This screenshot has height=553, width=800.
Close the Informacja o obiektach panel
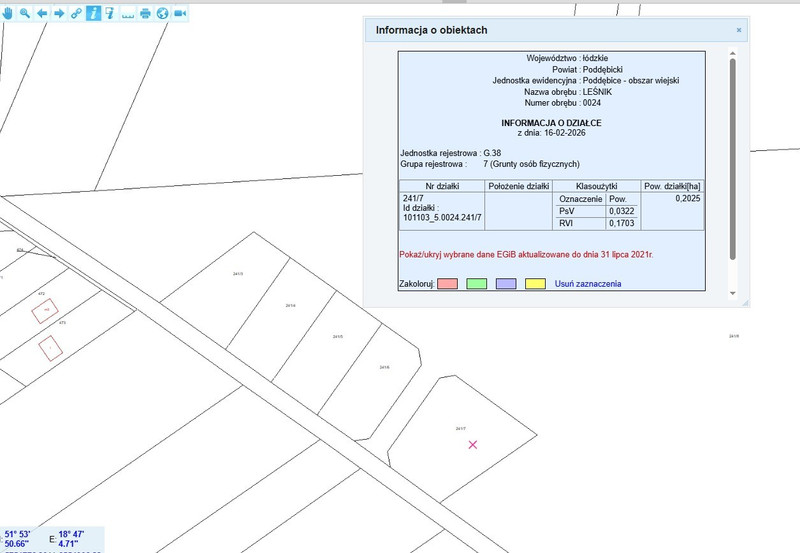click(x=739, y=30)
